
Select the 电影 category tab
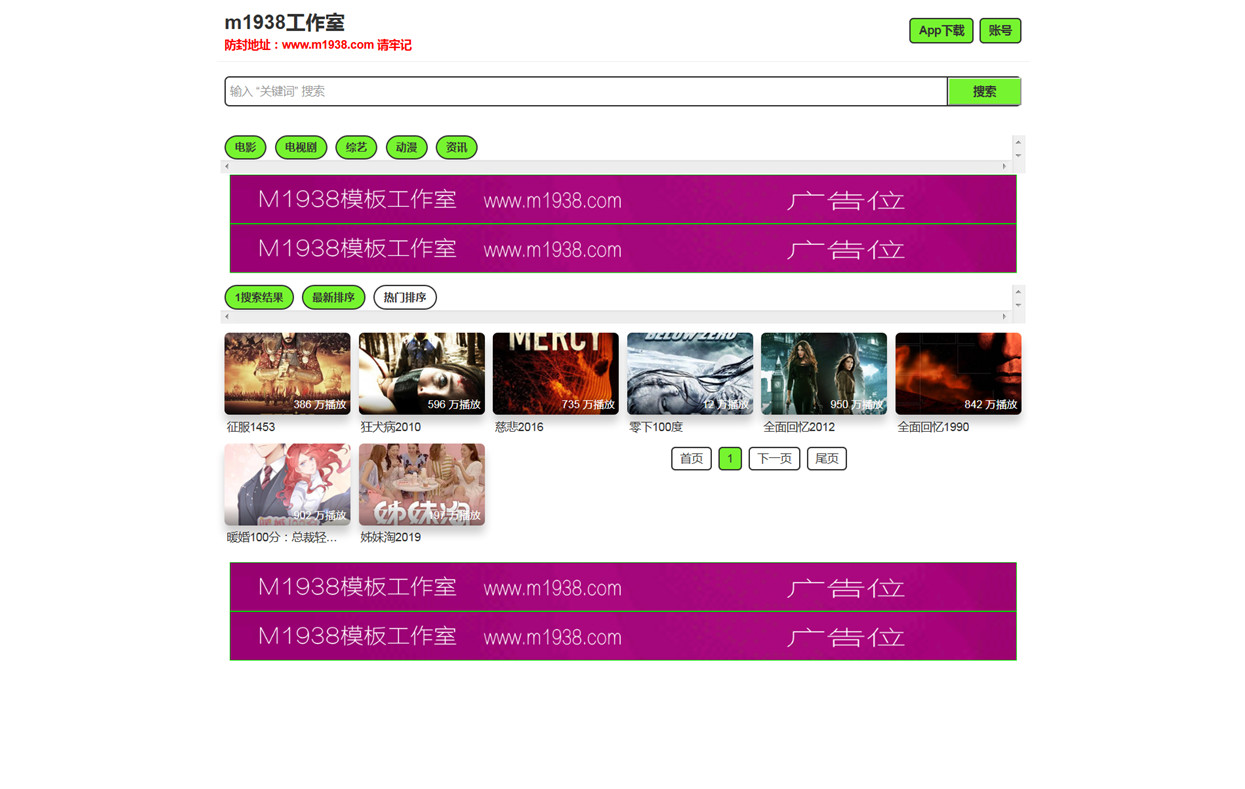[x=245, y=148]
